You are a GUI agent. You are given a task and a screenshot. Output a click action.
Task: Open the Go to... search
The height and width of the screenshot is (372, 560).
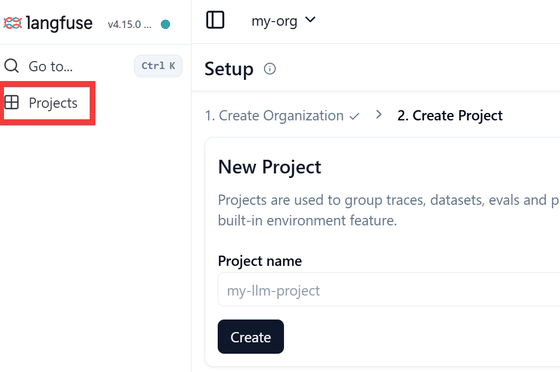pos(51,66)
